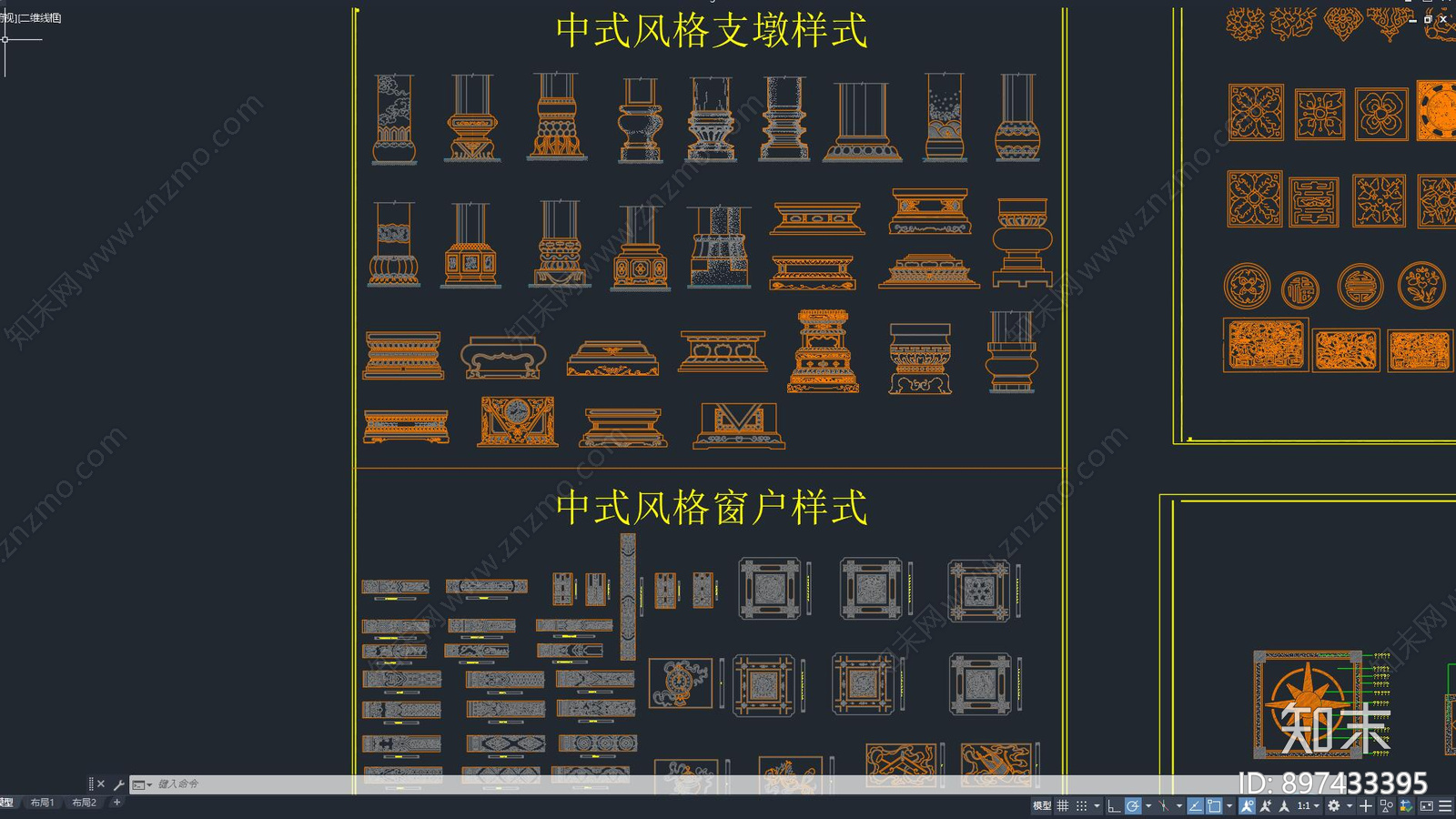Toggle 2D object snap
This screenshot has height=819, width=1456.
coord(1214,805)
